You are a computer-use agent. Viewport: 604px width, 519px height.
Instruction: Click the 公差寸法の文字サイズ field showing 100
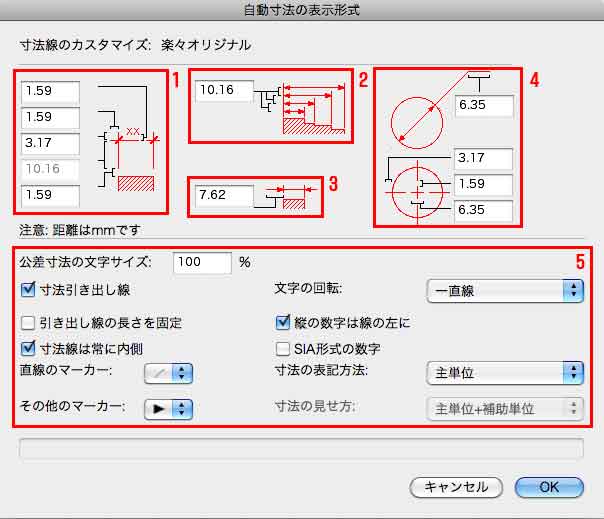[x=201, y=263]
